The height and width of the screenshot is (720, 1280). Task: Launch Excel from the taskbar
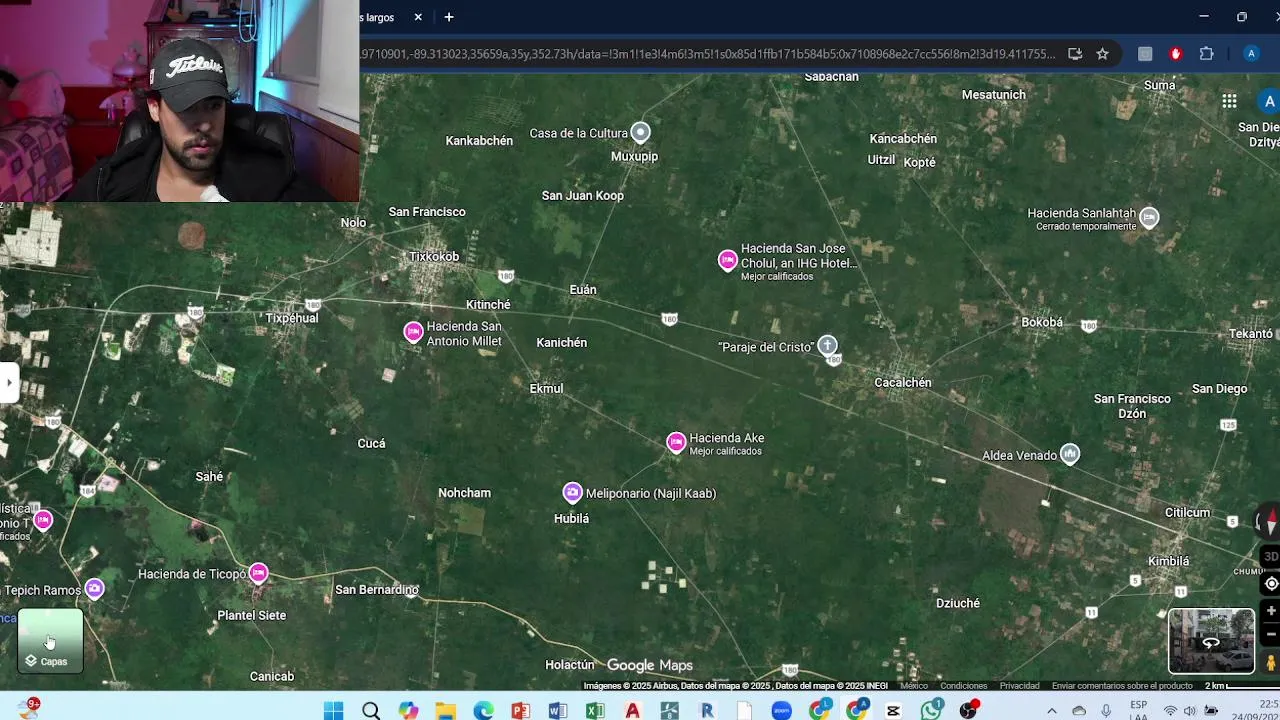(x=595, y=711)
